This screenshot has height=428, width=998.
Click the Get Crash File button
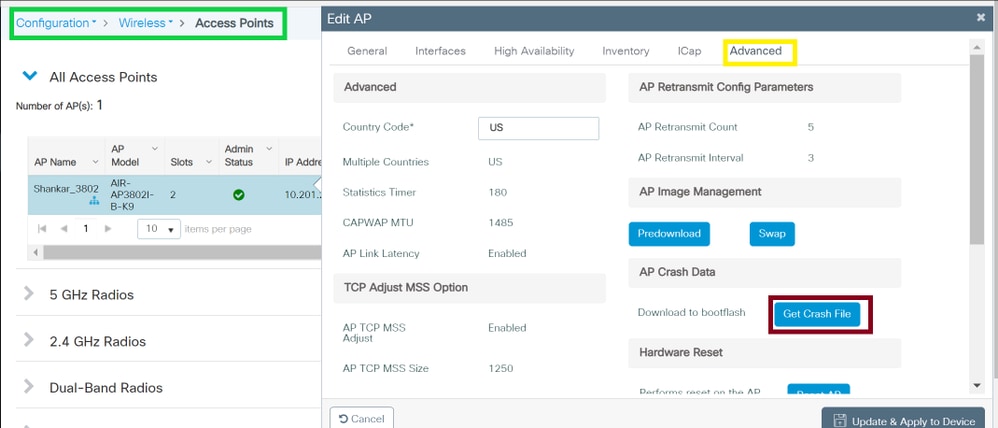pos(817,314)
